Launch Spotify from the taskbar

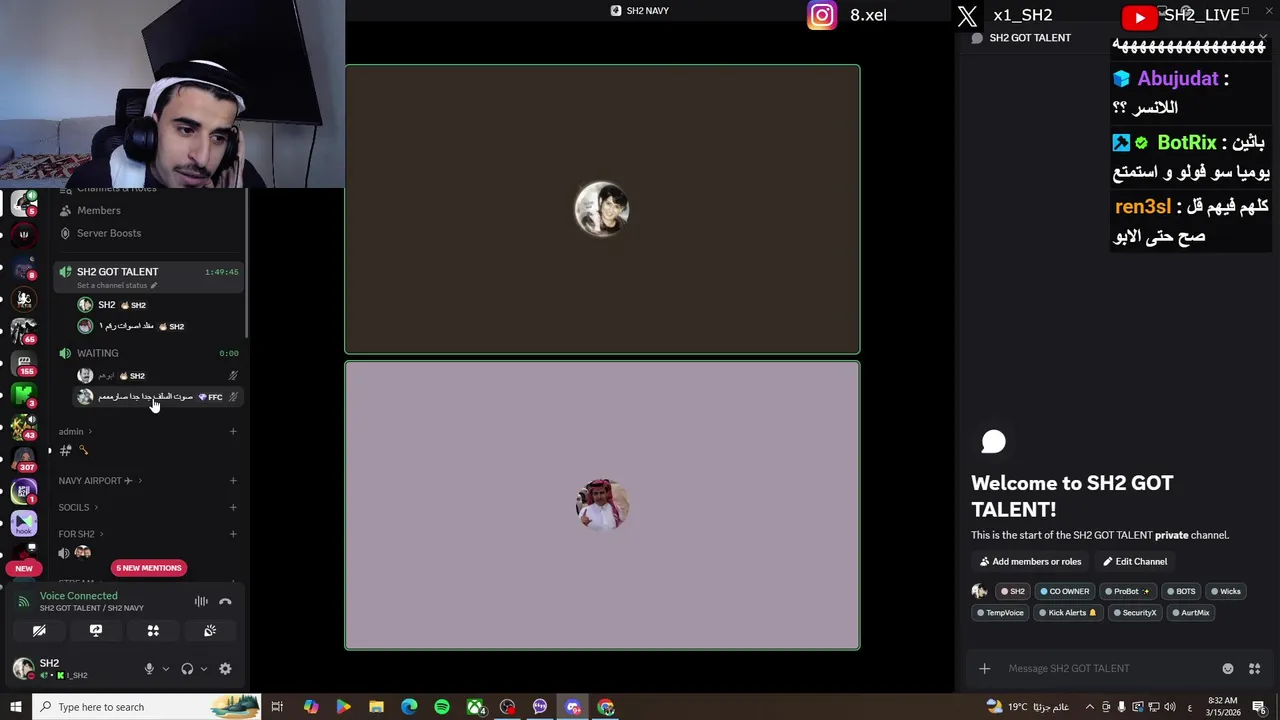[x=442, y=707]
